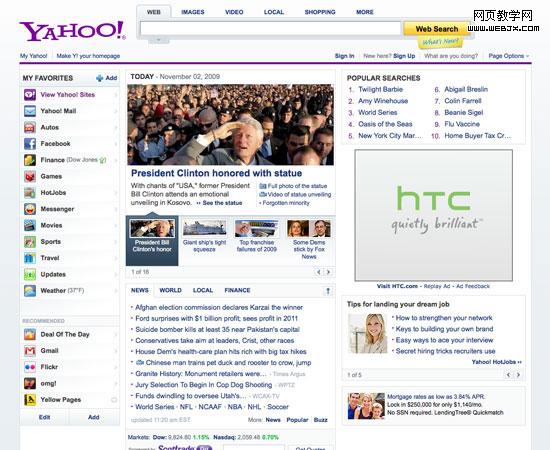
Task: Click the HotJobs icon
Action: pyautogui.click(x=30, y=193)
